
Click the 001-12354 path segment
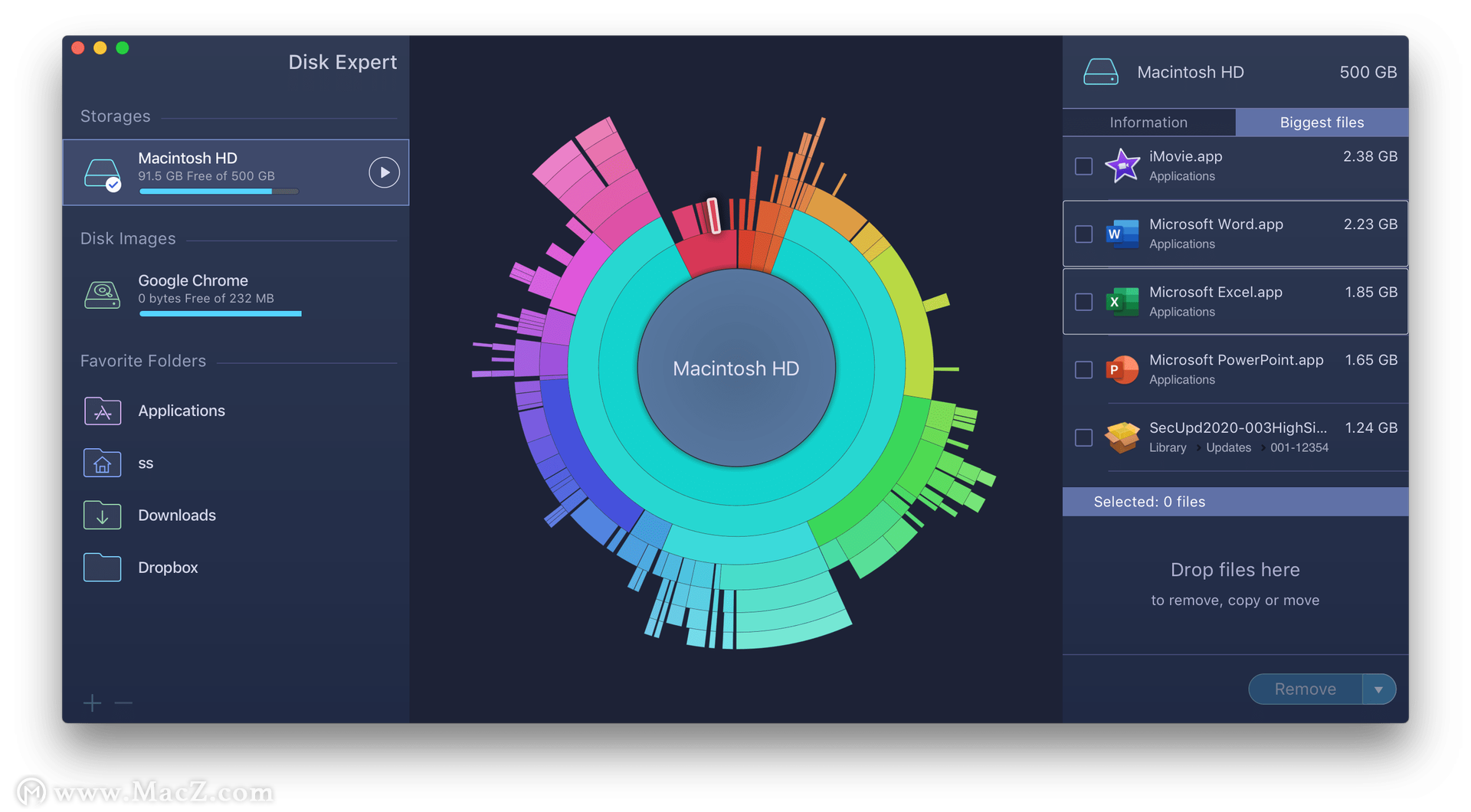tap(1299, 448)
